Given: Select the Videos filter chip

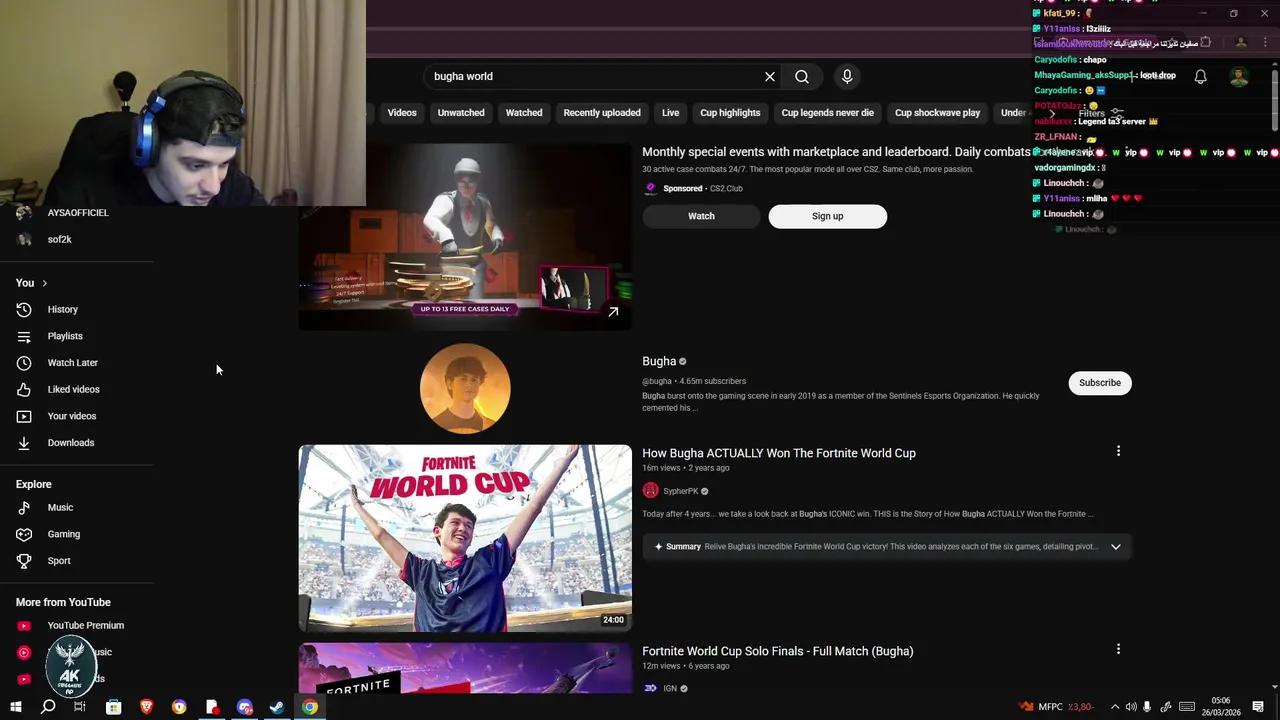Looking at the screenshot, I should click(x=402, y=113).
